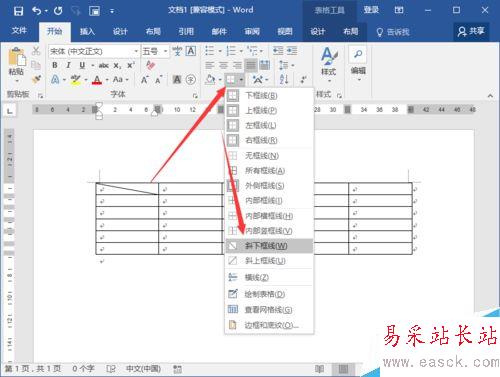Click Sign in (登录)
The width and height of the screenshot is (500, 377).
point(371,10)
